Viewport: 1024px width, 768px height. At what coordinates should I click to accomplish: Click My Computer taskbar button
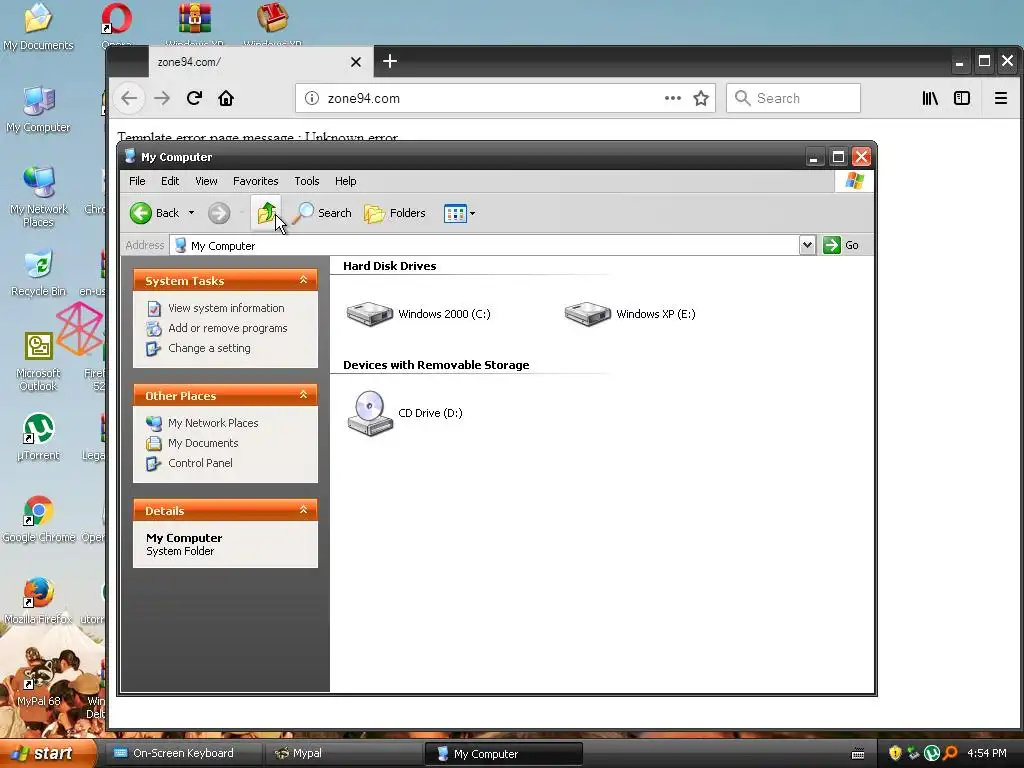(x=503, y=754)
